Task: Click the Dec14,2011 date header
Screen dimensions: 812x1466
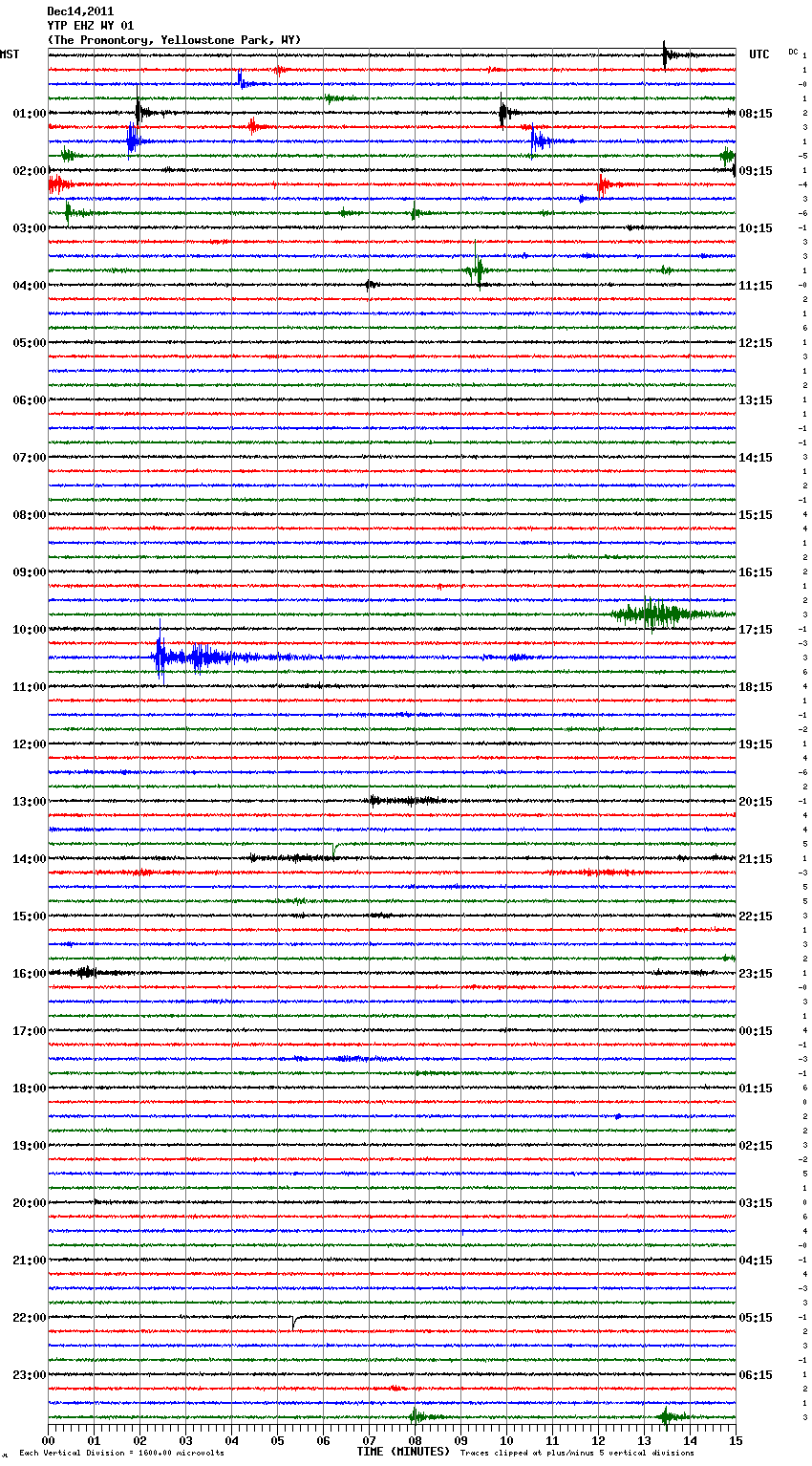Action: coord(80,11)
